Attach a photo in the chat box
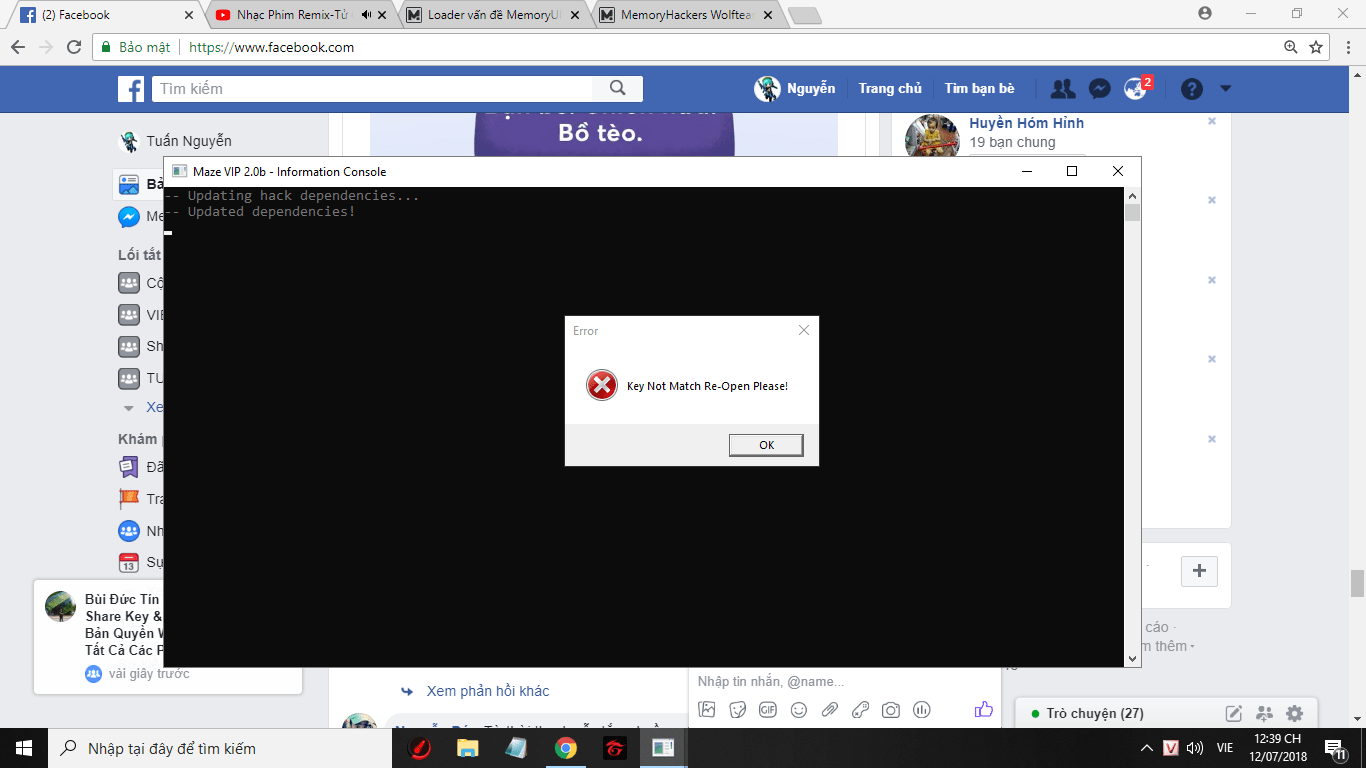Viewport: 1366px width, 768px height. click(707, 710)
